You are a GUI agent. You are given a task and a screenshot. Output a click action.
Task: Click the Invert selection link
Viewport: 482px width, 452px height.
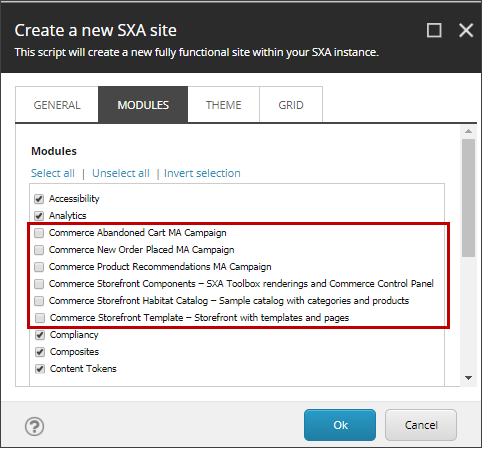[202, 173]
